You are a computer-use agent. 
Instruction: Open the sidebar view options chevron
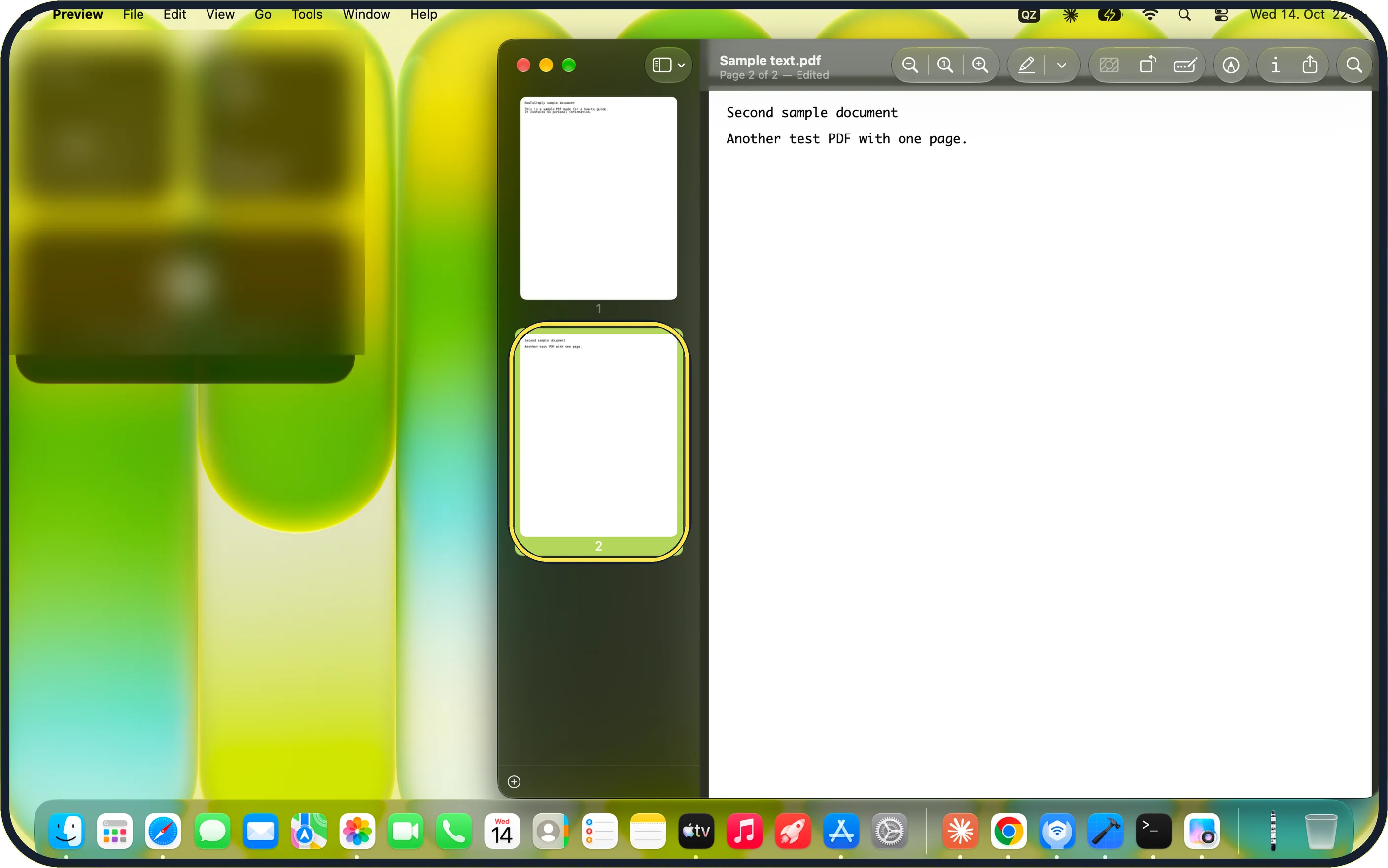coord(682,66)
